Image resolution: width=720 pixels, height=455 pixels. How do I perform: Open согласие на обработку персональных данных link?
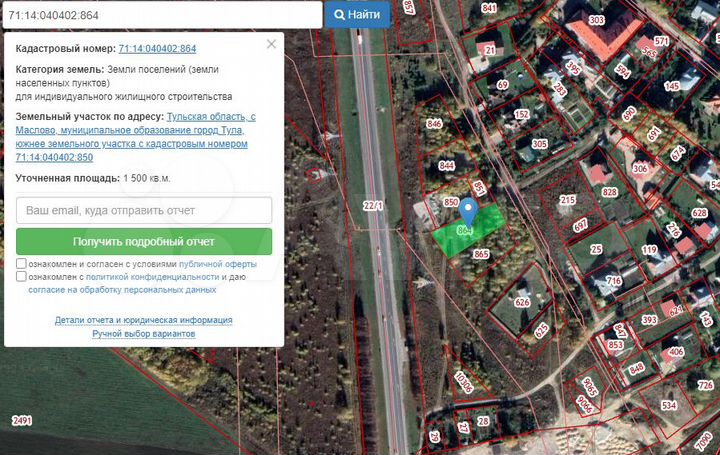point(122,290)
